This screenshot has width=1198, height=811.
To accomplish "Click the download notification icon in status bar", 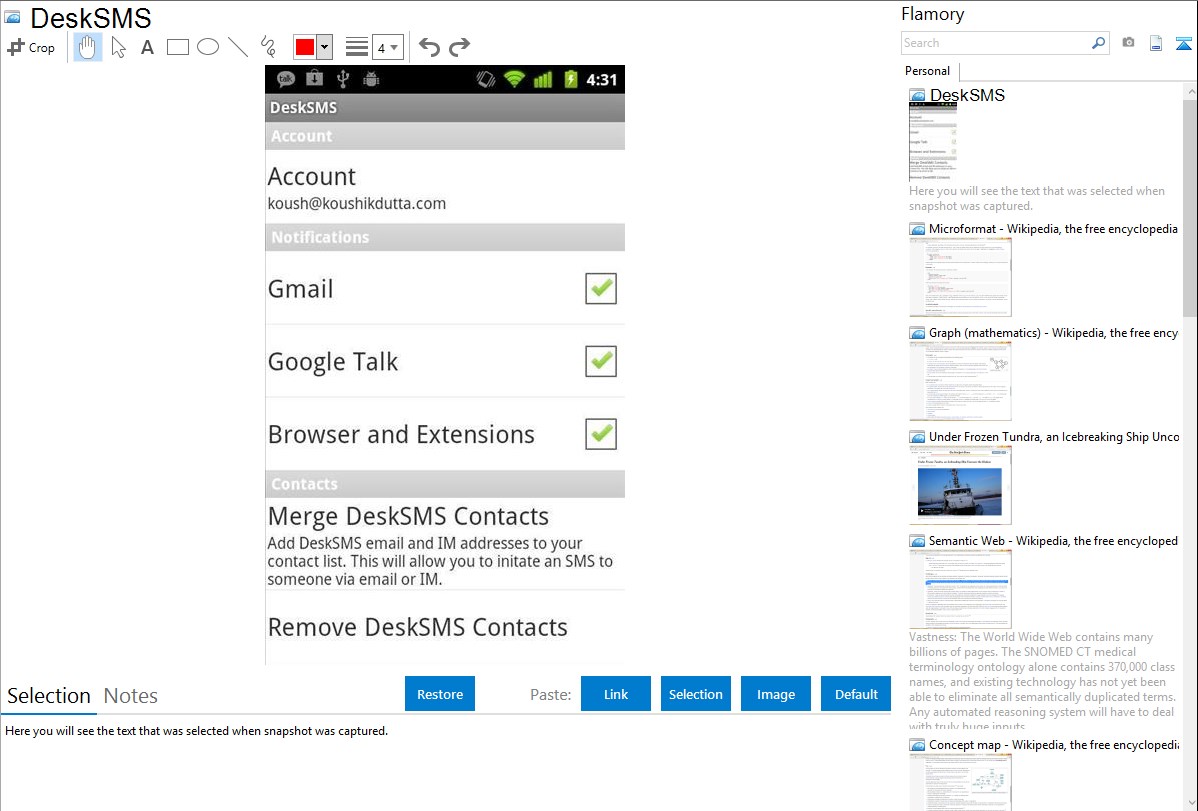I will 314,79.
